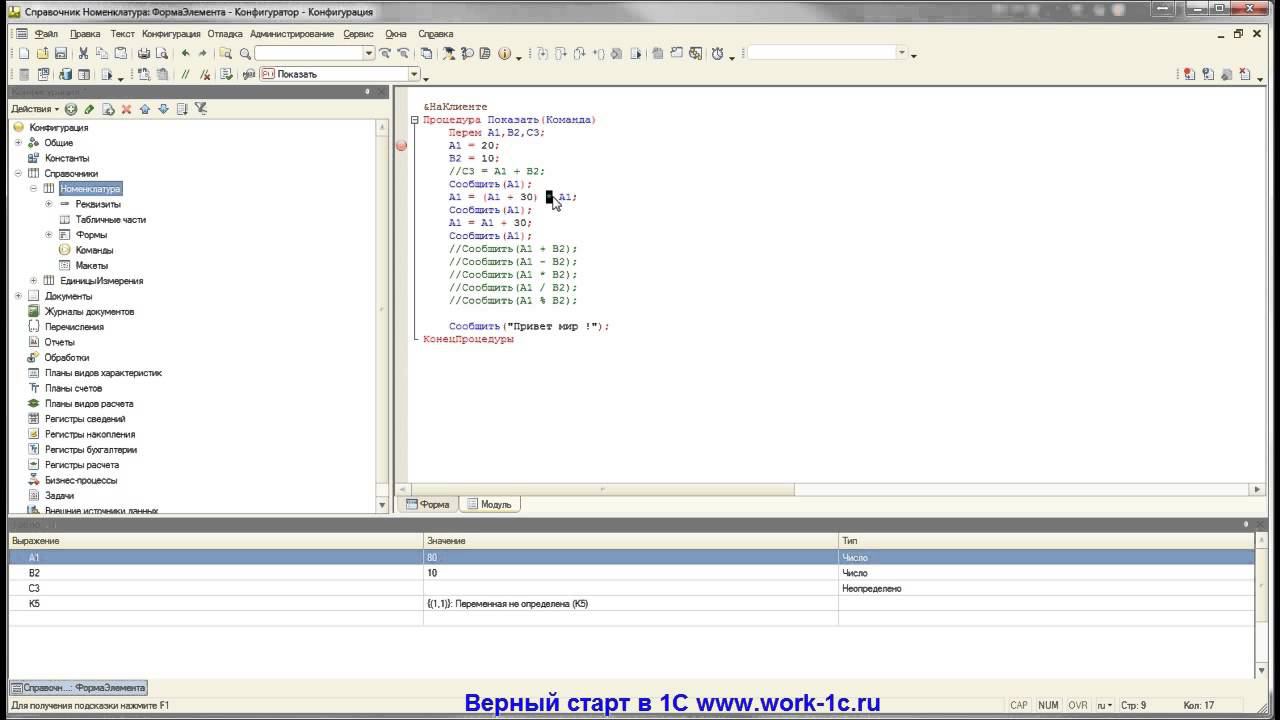The width and height of the screenshot is (1280, 720).
Task: Collapse the Справочники tree node
Action: pos(18,173)
